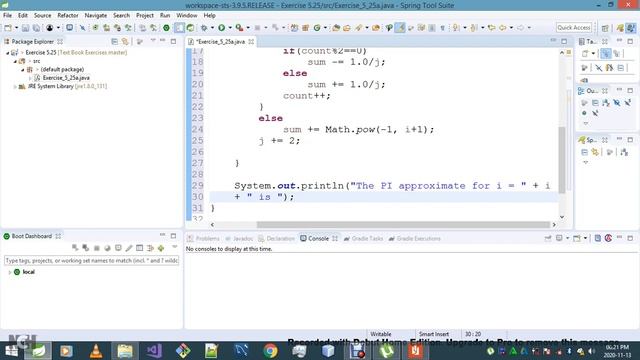Viewport: 640px width, 360px height.
Task: Click the Visual Studio icon in the taskbar
Action: (x=154, y=351)
